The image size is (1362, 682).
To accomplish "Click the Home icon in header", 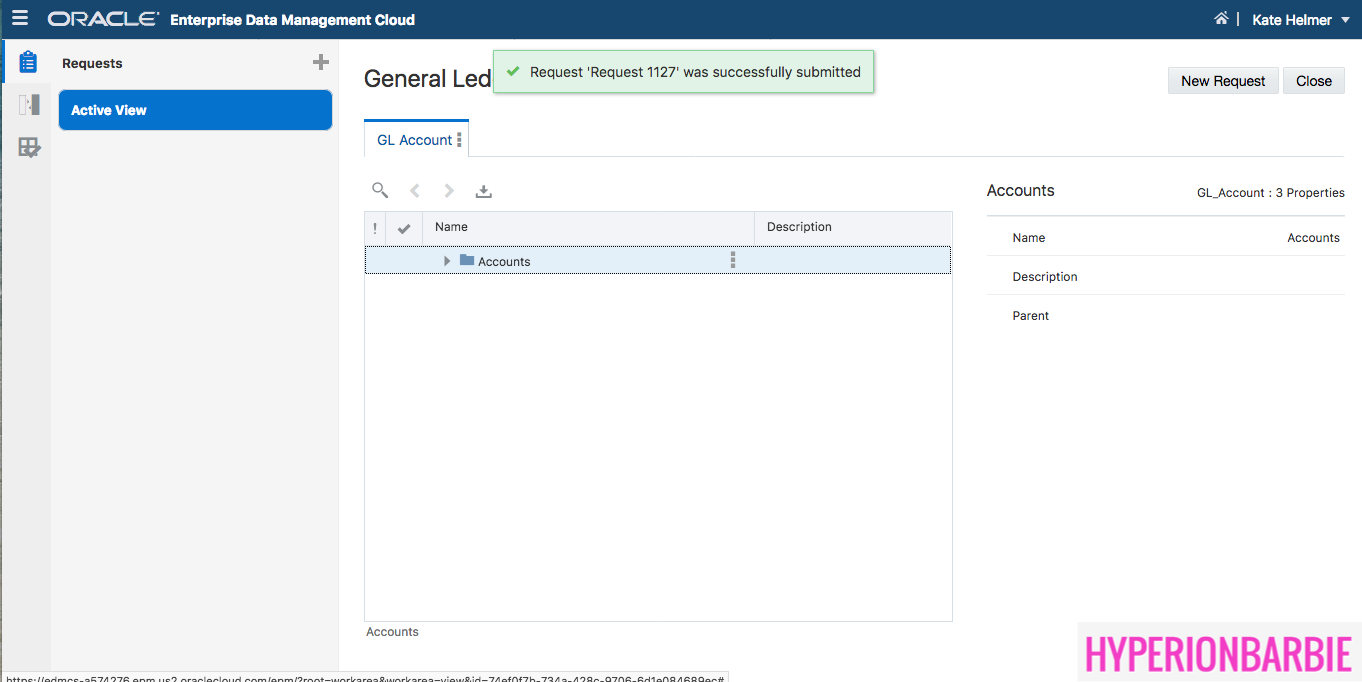I will click(x=1221, y=19).
